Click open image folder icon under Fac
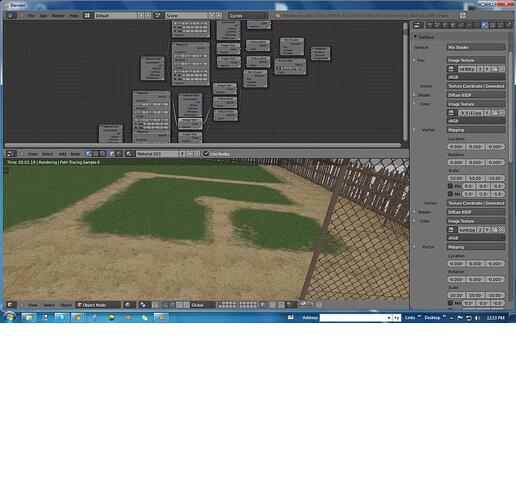The image size is (516, 500). [x=495, y=69]
